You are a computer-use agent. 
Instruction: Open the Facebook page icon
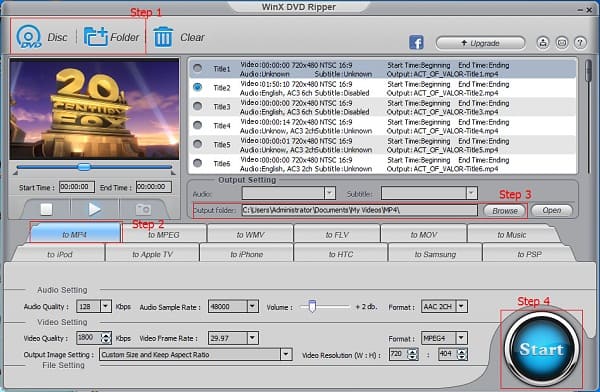[x=416, y=42]
